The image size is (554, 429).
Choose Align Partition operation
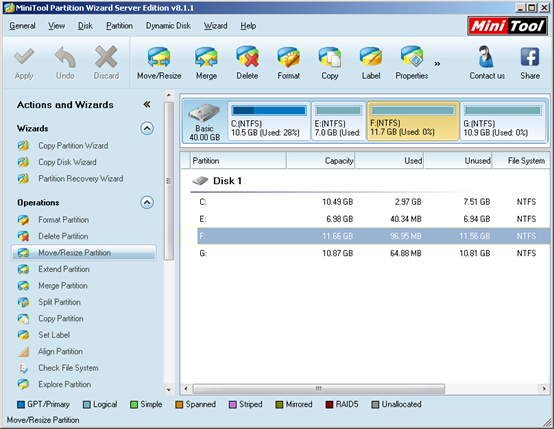60,351
